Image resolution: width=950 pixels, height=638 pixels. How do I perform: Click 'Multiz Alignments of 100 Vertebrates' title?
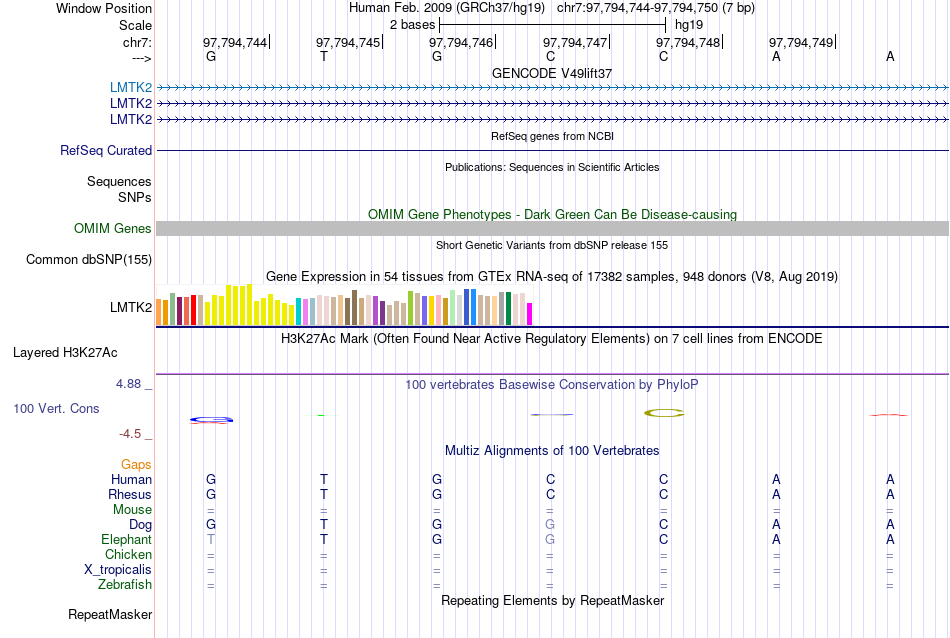point(552,451)
